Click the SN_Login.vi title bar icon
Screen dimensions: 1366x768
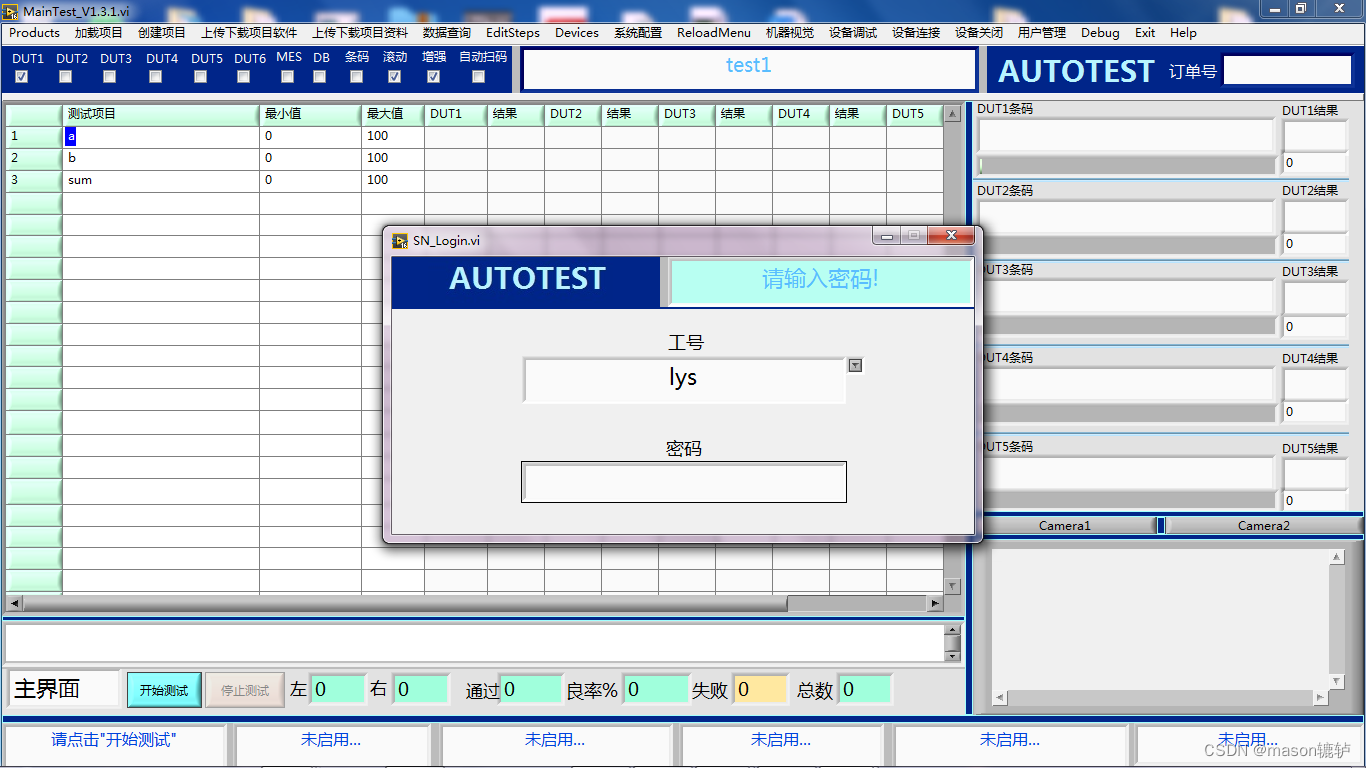[x=400, y=240]
